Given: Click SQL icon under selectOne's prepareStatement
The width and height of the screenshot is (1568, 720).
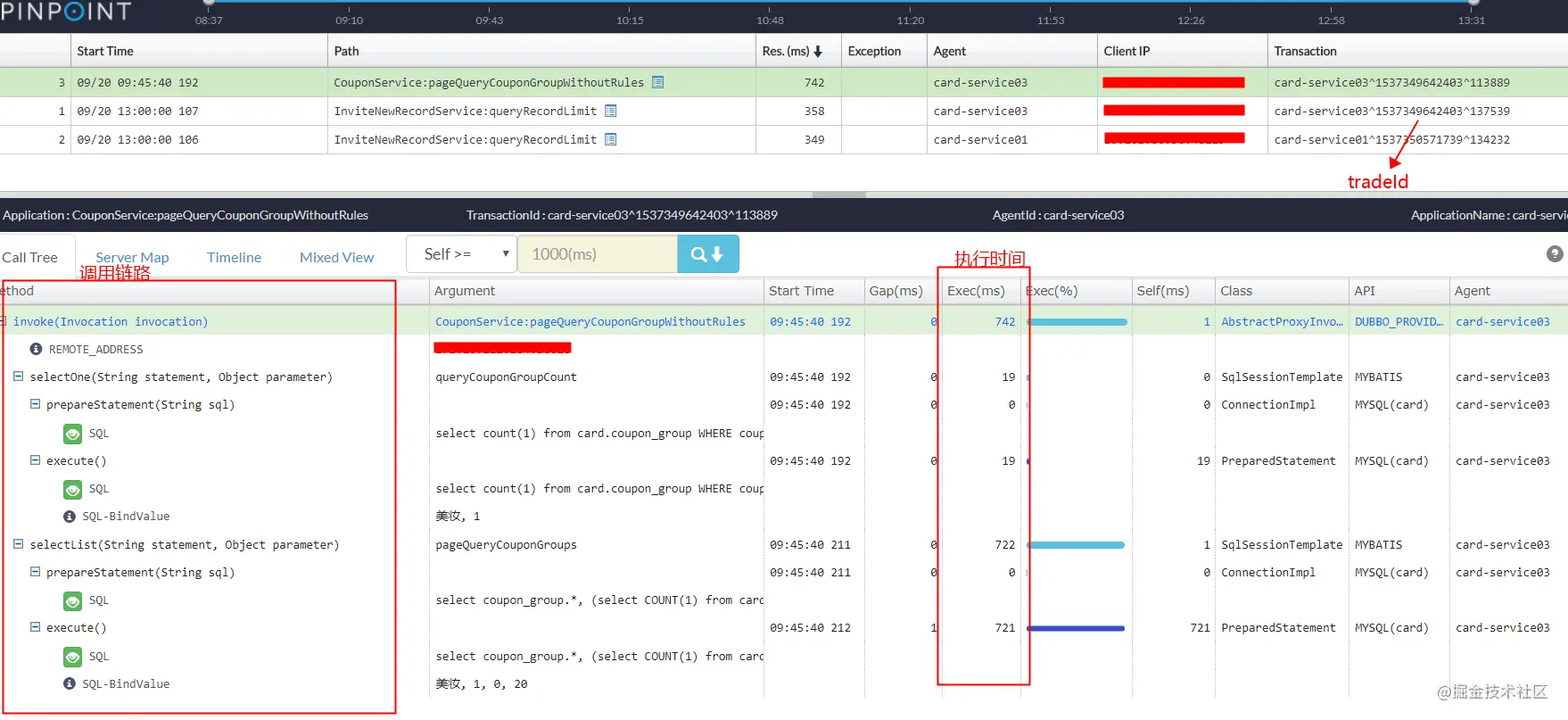Looking at the screenshot, I should (x=73, y=434).
